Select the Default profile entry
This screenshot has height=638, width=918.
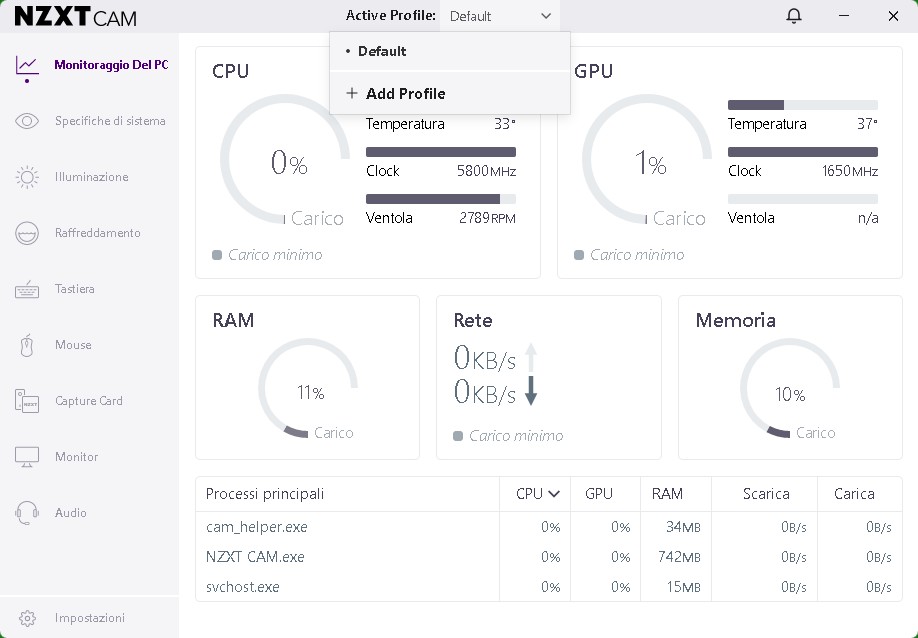(382, 51)
